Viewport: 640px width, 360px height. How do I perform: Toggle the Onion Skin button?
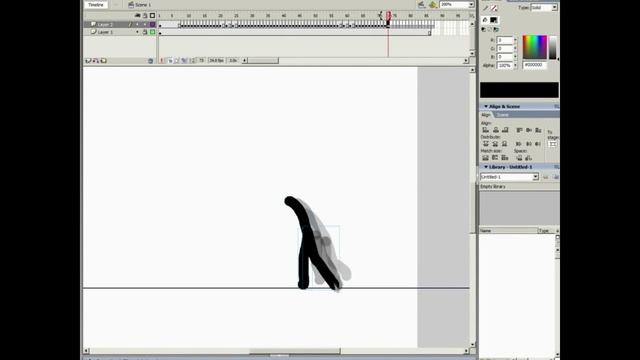[x=170, y=60]
